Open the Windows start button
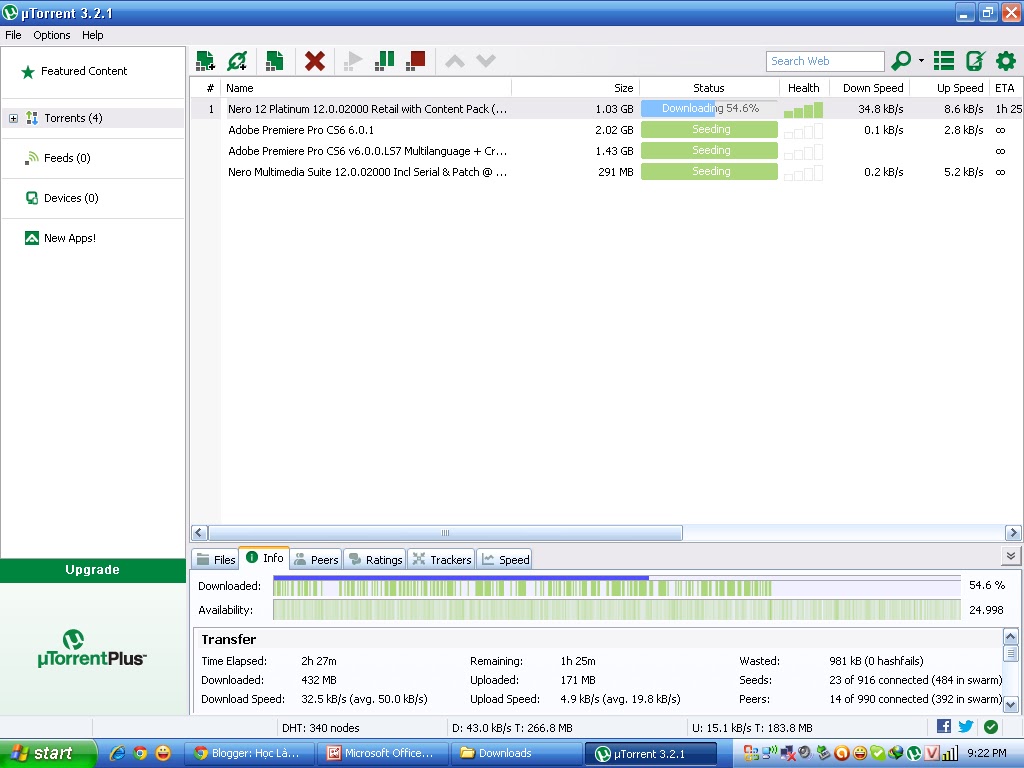This screenshot has height=768, width=1024. tap(47, 754)
